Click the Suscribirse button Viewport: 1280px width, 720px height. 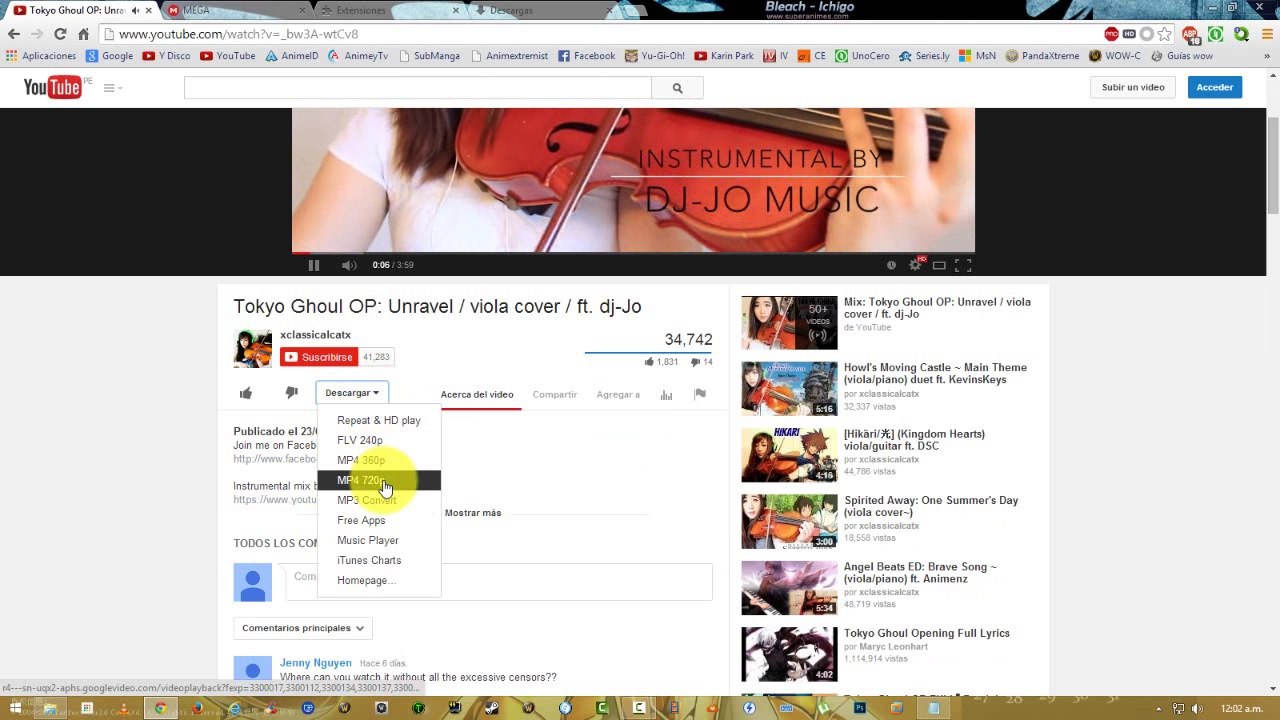[x=317, y=357]
